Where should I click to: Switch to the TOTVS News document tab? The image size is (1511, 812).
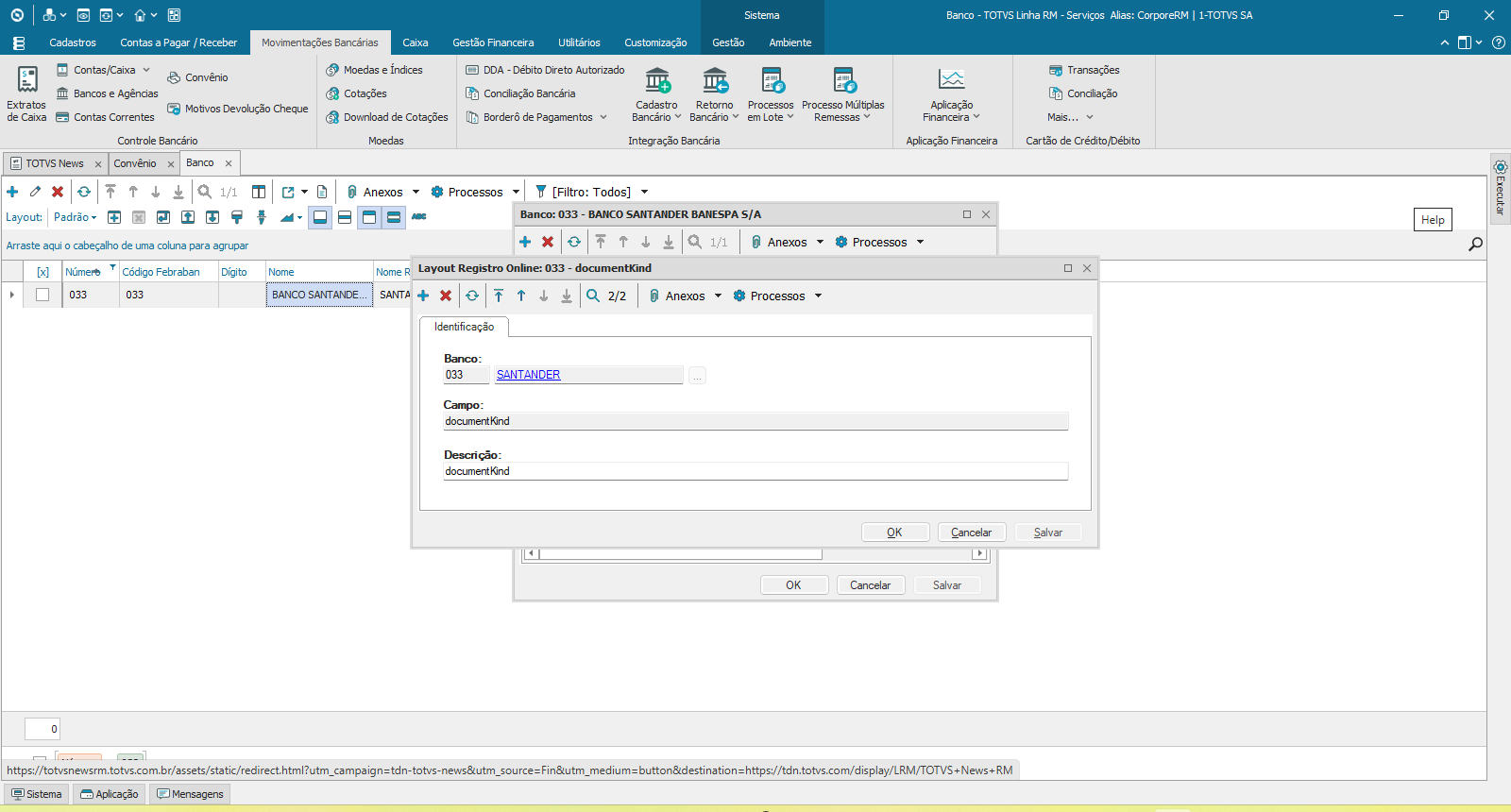point(55,163)
